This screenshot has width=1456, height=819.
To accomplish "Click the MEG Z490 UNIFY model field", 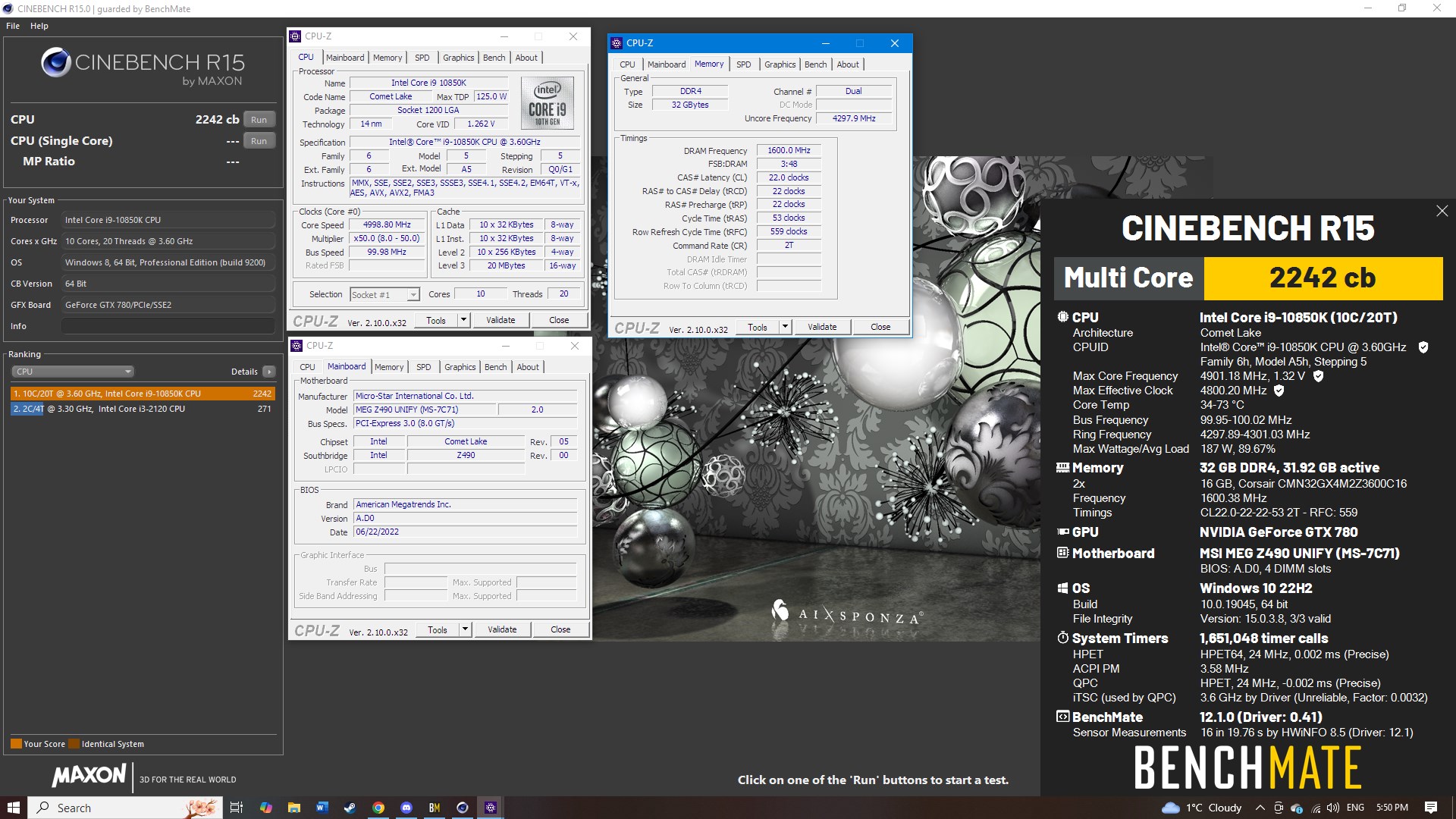I will pyautogui.click(x=425, y=409).
